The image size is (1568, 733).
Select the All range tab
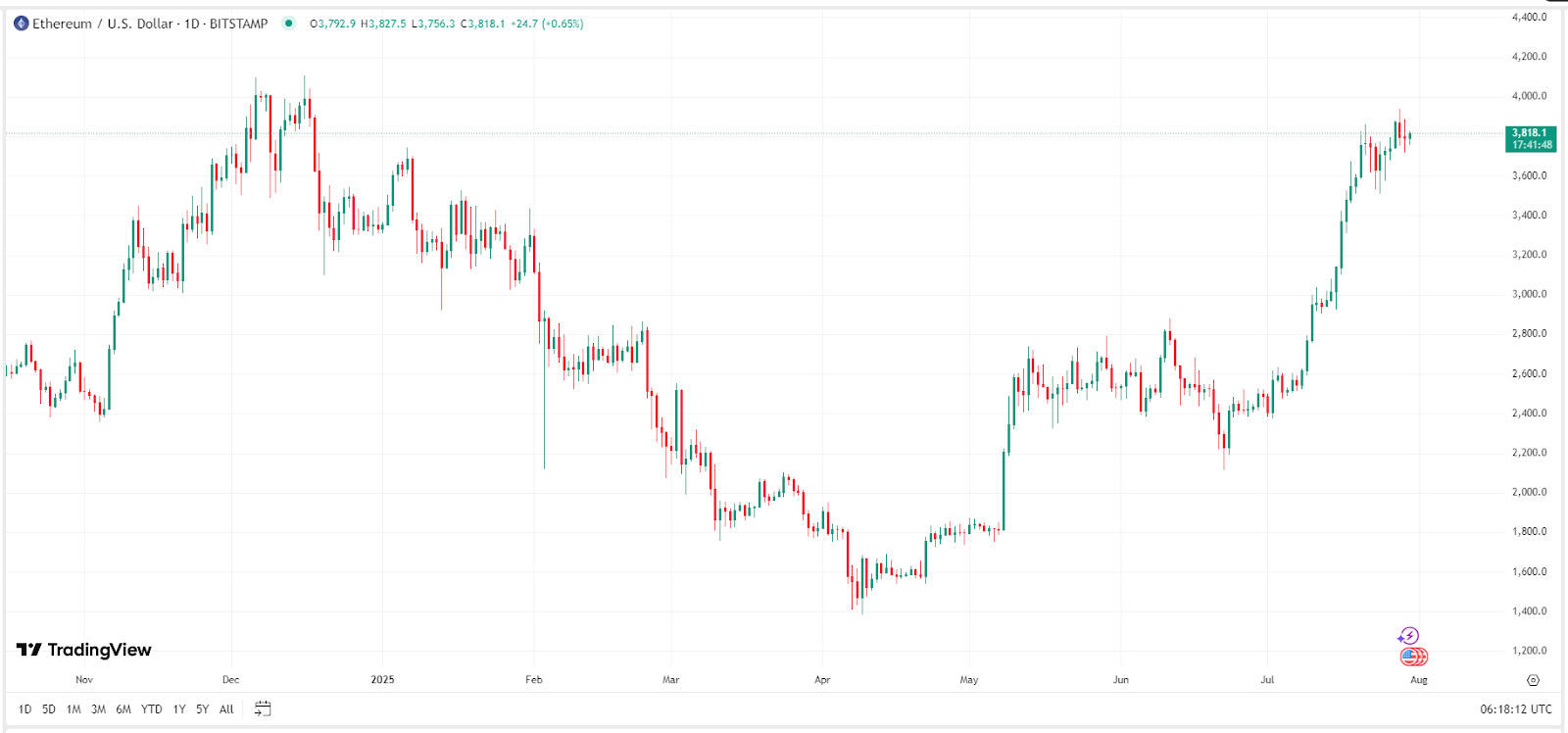click(x=226, y=709)
